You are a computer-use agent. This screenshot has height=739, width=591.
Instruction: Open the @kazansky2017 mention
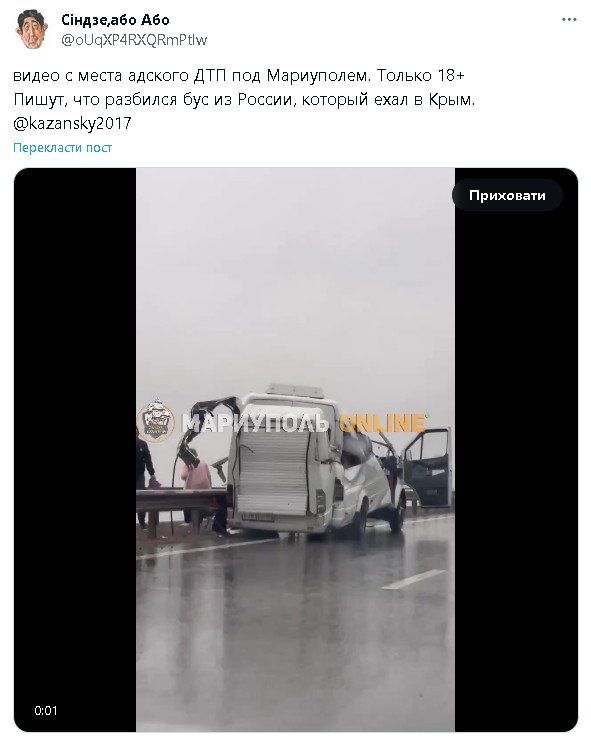(x=72, y=123)
